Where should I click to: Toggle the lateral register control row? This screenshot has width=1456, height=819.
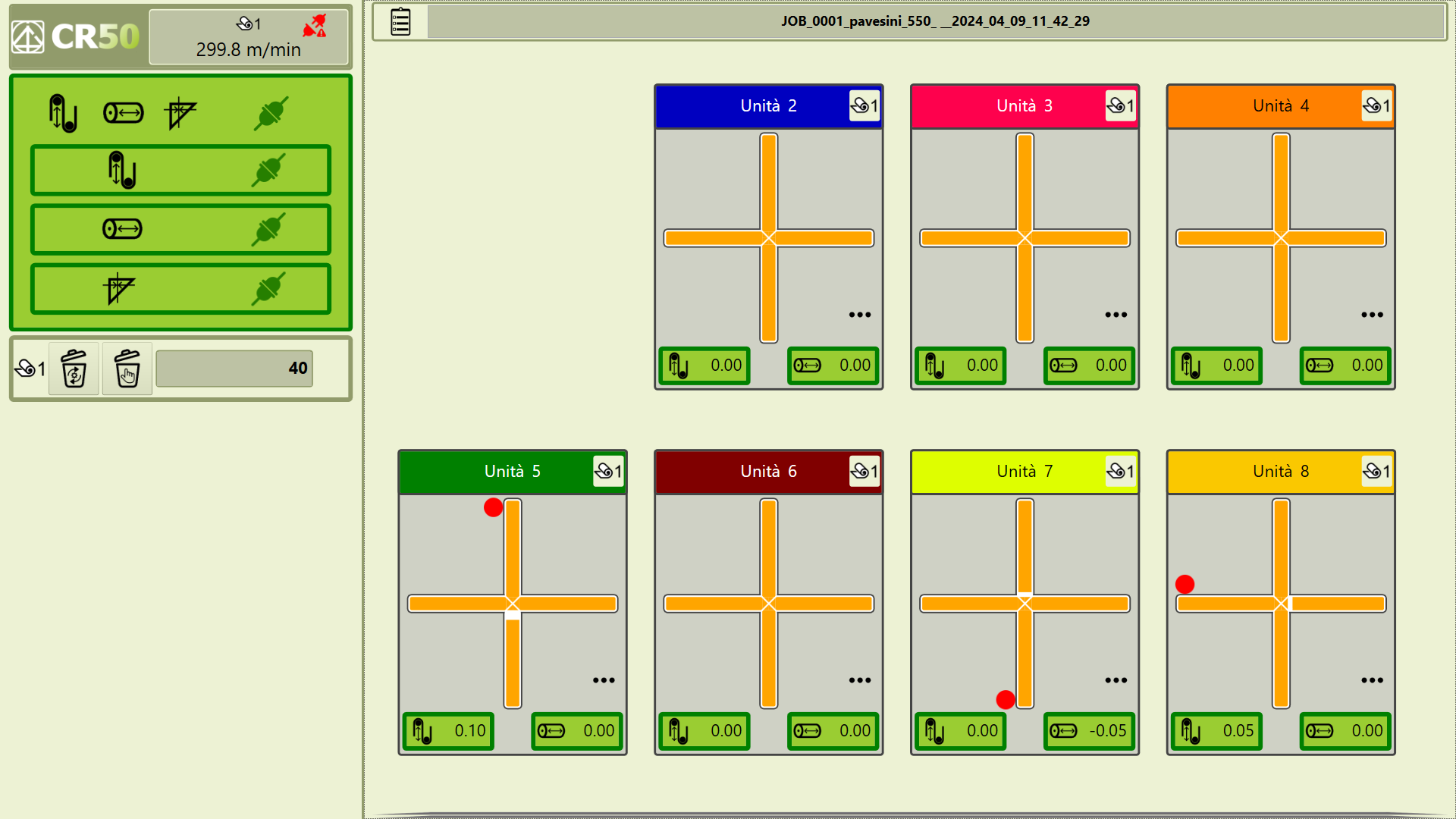coord(180,229)
